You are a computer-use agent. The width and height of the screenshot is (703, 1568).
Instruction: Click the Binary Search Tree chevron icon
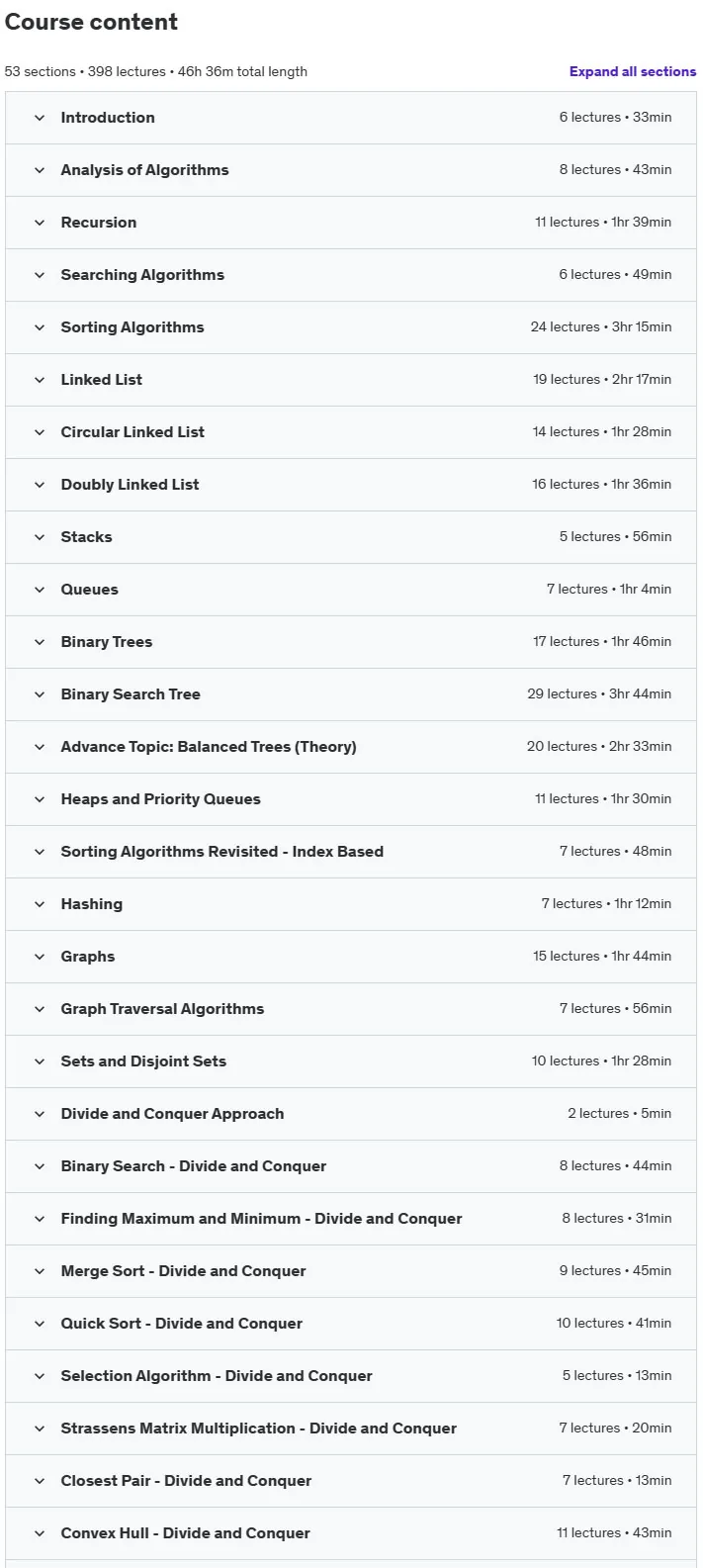(40, 694)
